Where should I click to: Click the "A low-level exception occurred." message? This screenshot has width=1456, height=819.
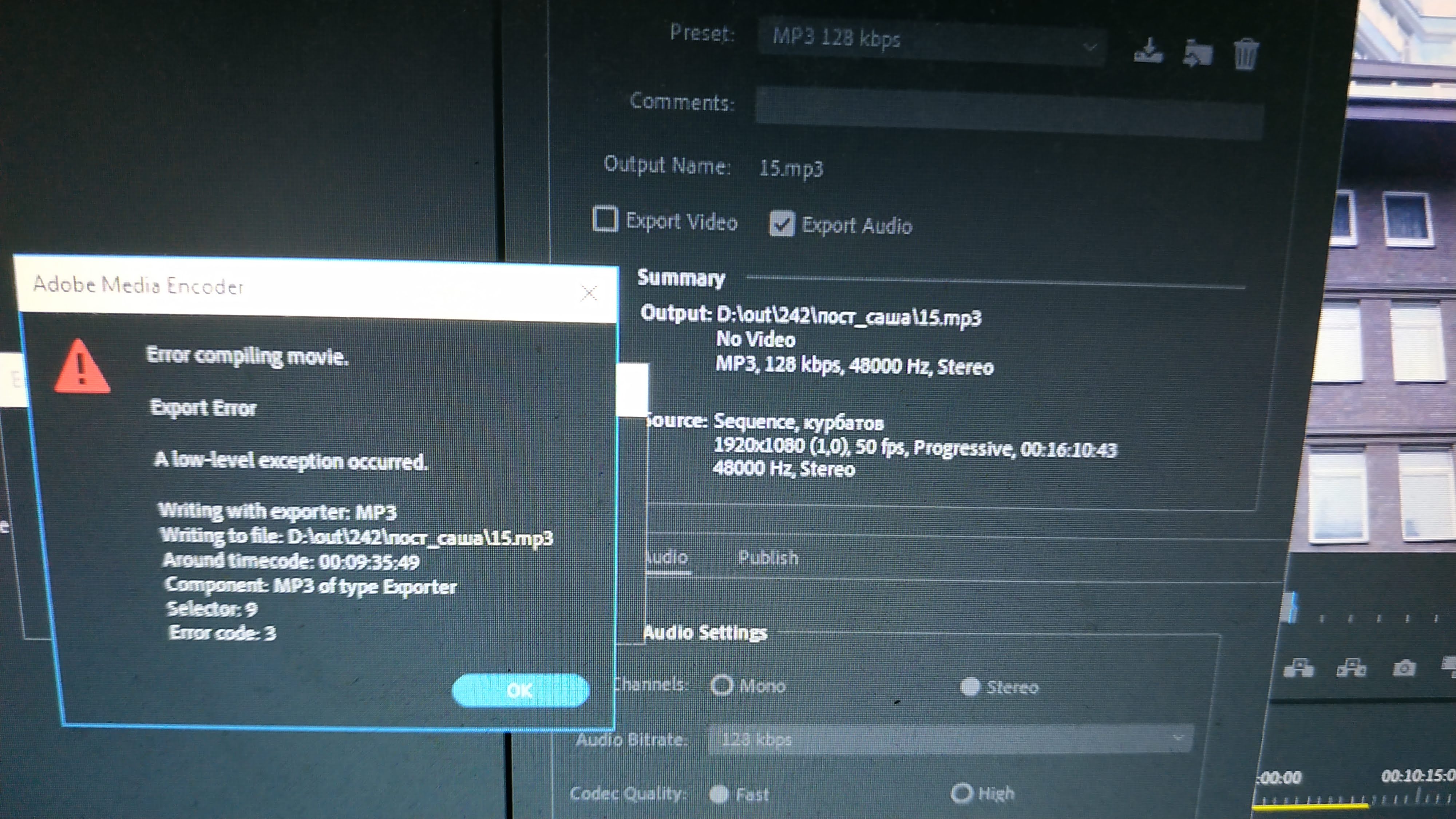(290, 461)
